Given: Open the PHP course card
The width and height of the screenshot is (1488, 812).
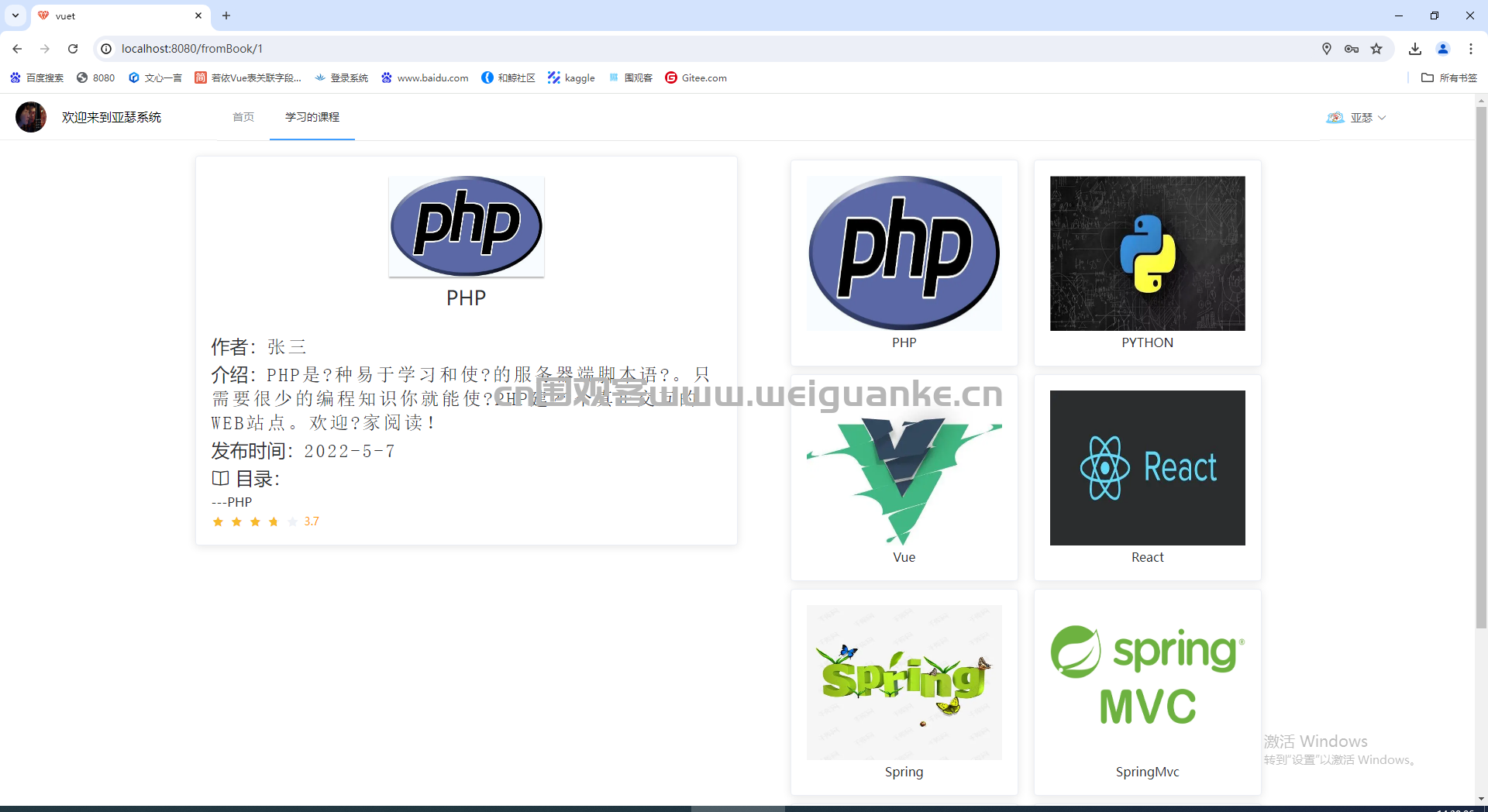Looking at the screenshot, I should click(904, 263).
